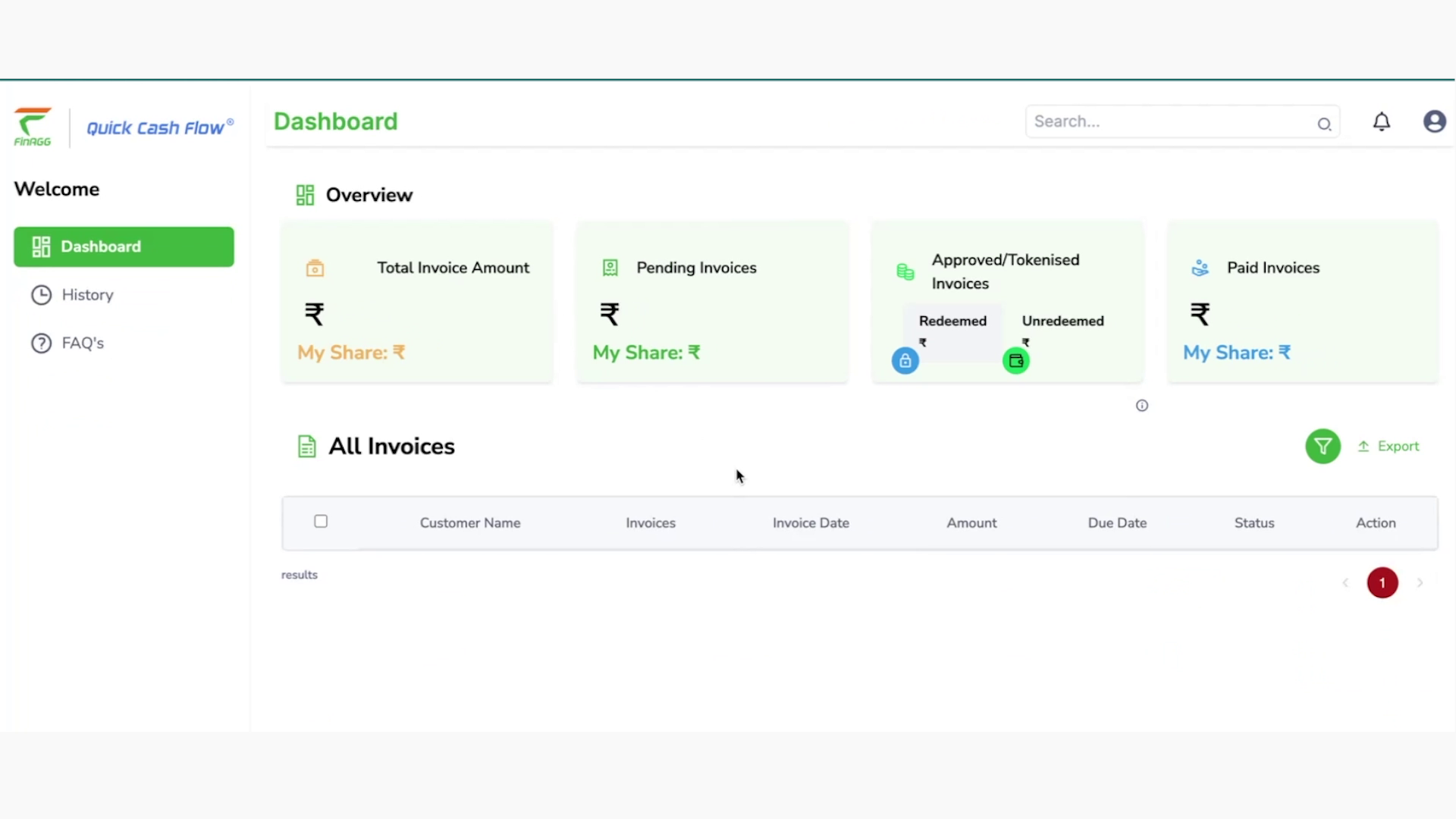Image resolution: width=1456 pixels, height=819 pixels.
Task: Select the Dashboard sidebar item
Action: (101, 246)
